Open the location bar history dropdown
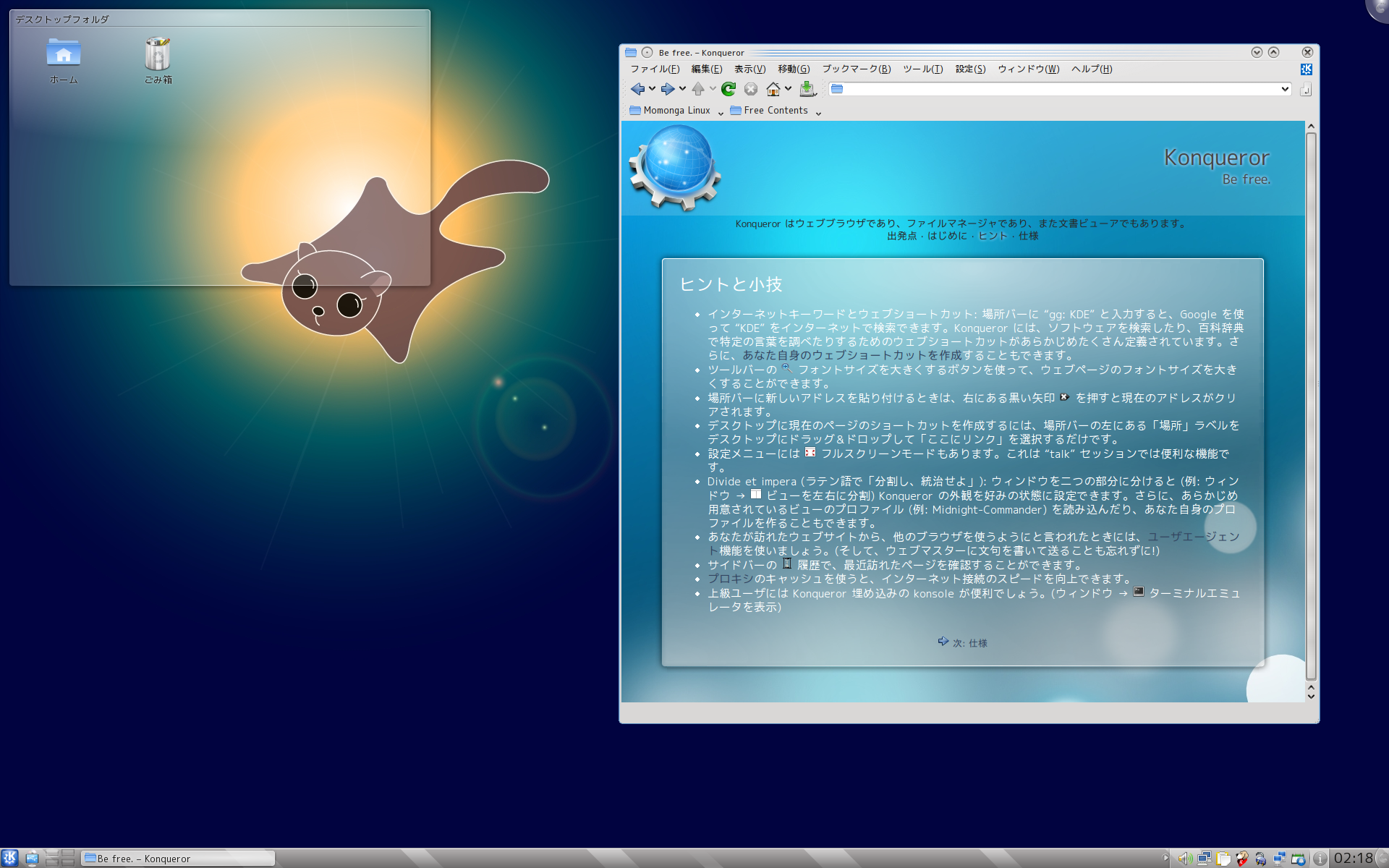 point(1285,89)
